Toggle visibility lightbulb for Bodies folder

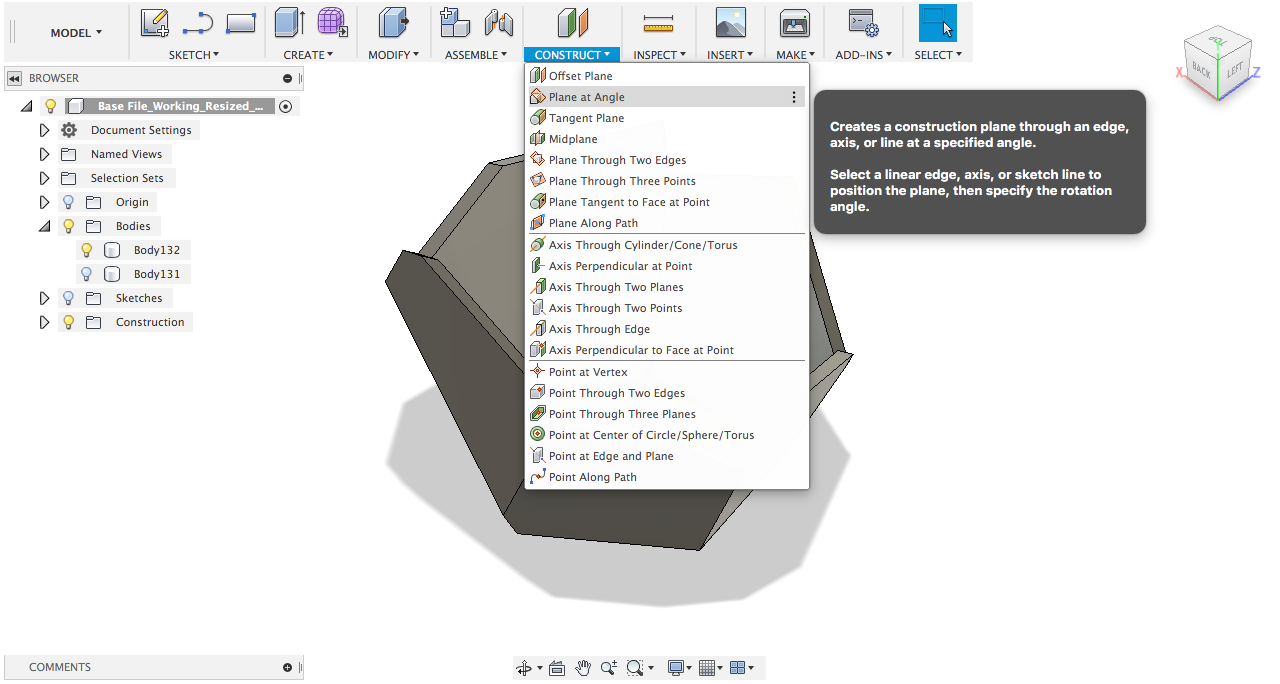coord(69,226)
